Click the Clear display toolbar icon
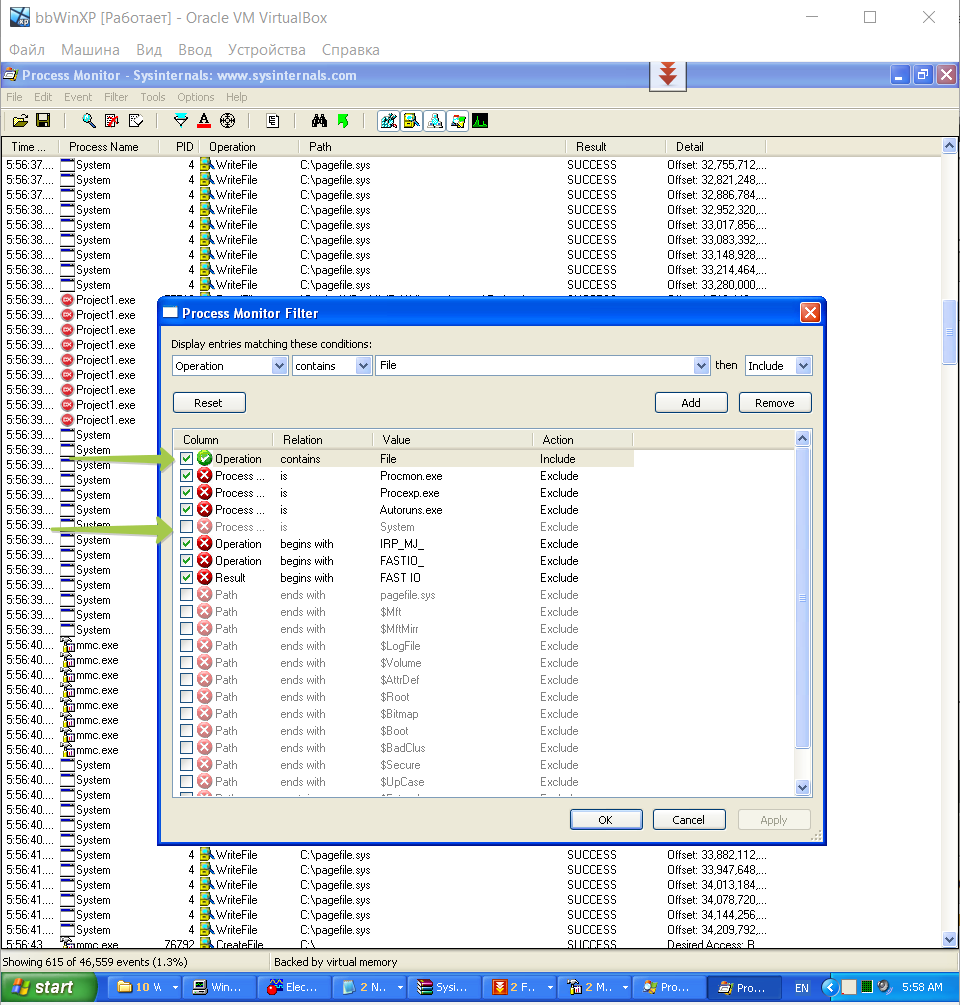This screenshot has width=960, height=1005. 136,120
